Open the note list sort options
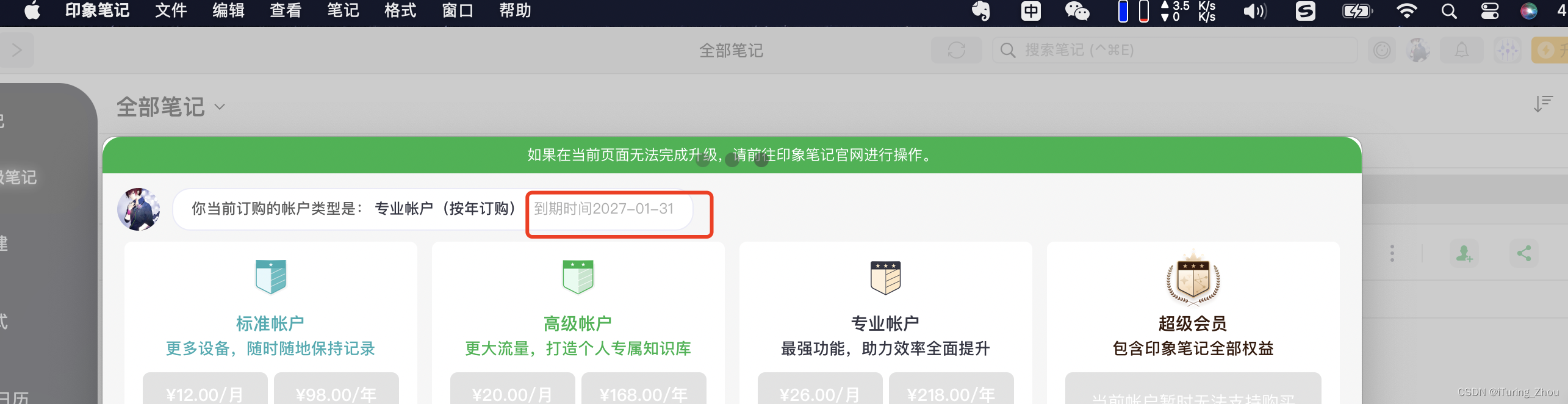This screenshot has width=1568, height=404. 1543,104
